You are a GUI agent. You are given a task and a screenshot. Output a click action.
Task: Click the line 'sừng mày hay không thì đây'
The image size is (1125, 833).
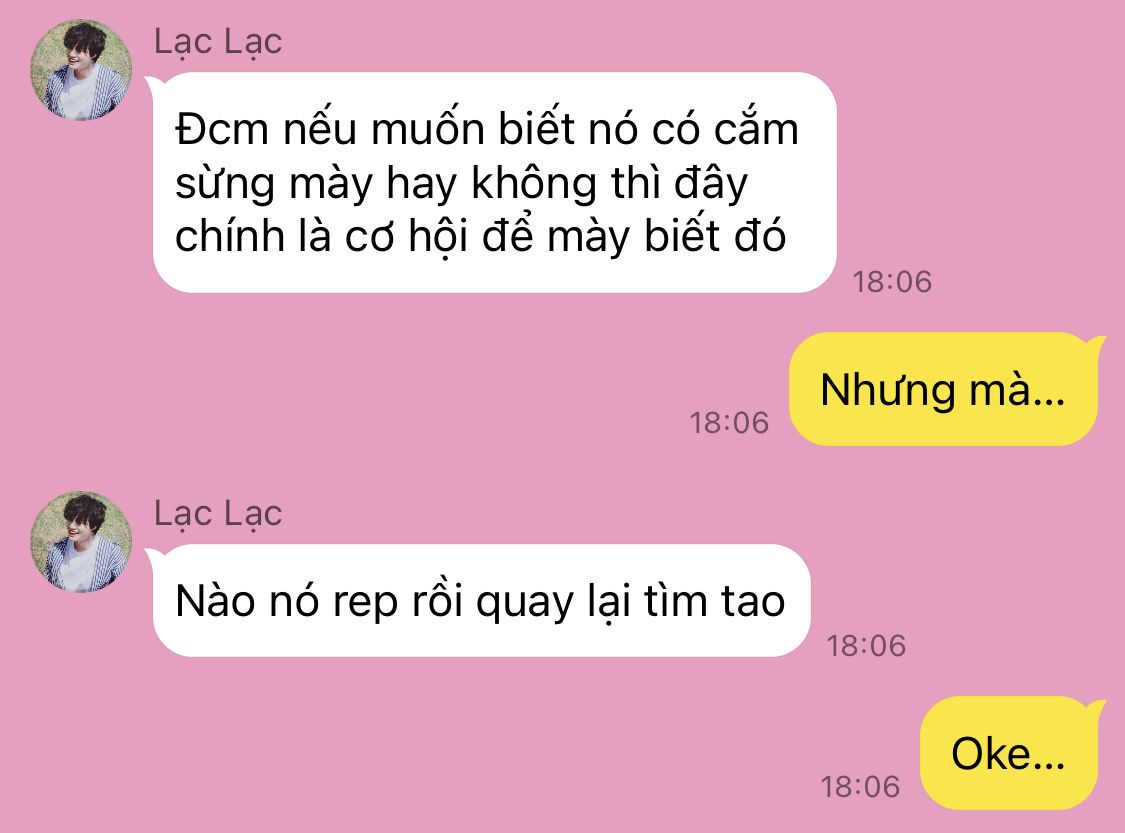[x=461, y=184]
